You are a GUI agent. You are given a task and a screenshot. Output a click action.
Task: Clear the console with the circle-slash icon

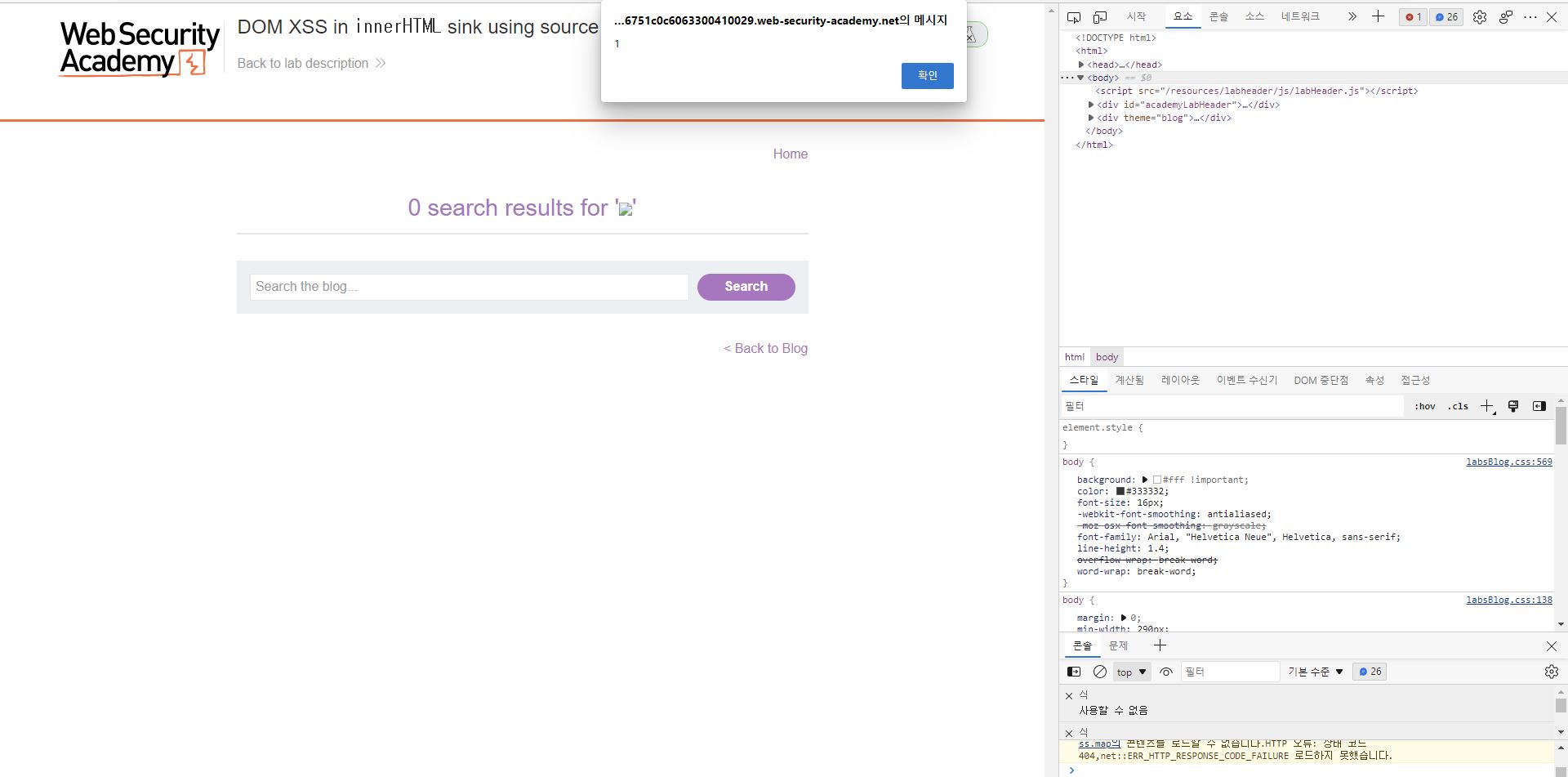coord(1100,672)
